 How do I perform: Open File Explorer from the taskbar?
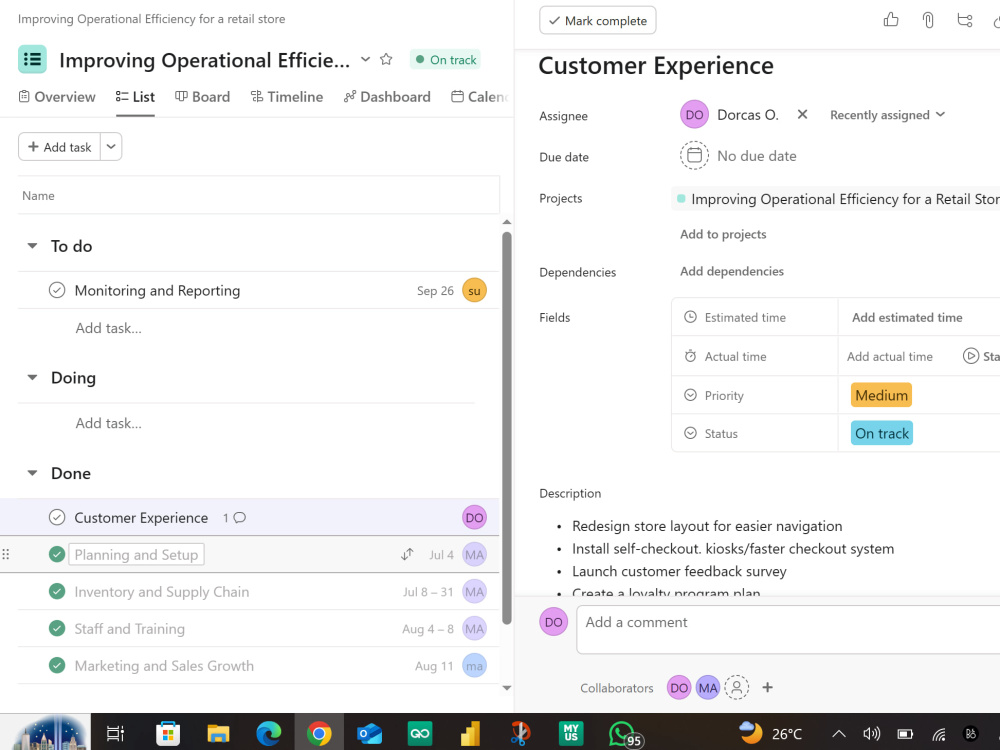[218, 733]
